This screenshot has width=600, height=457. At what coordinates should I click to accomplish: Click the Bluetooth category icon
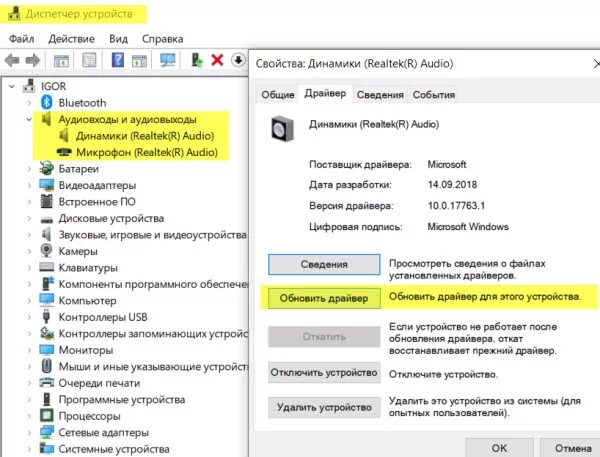pos(46,102)
